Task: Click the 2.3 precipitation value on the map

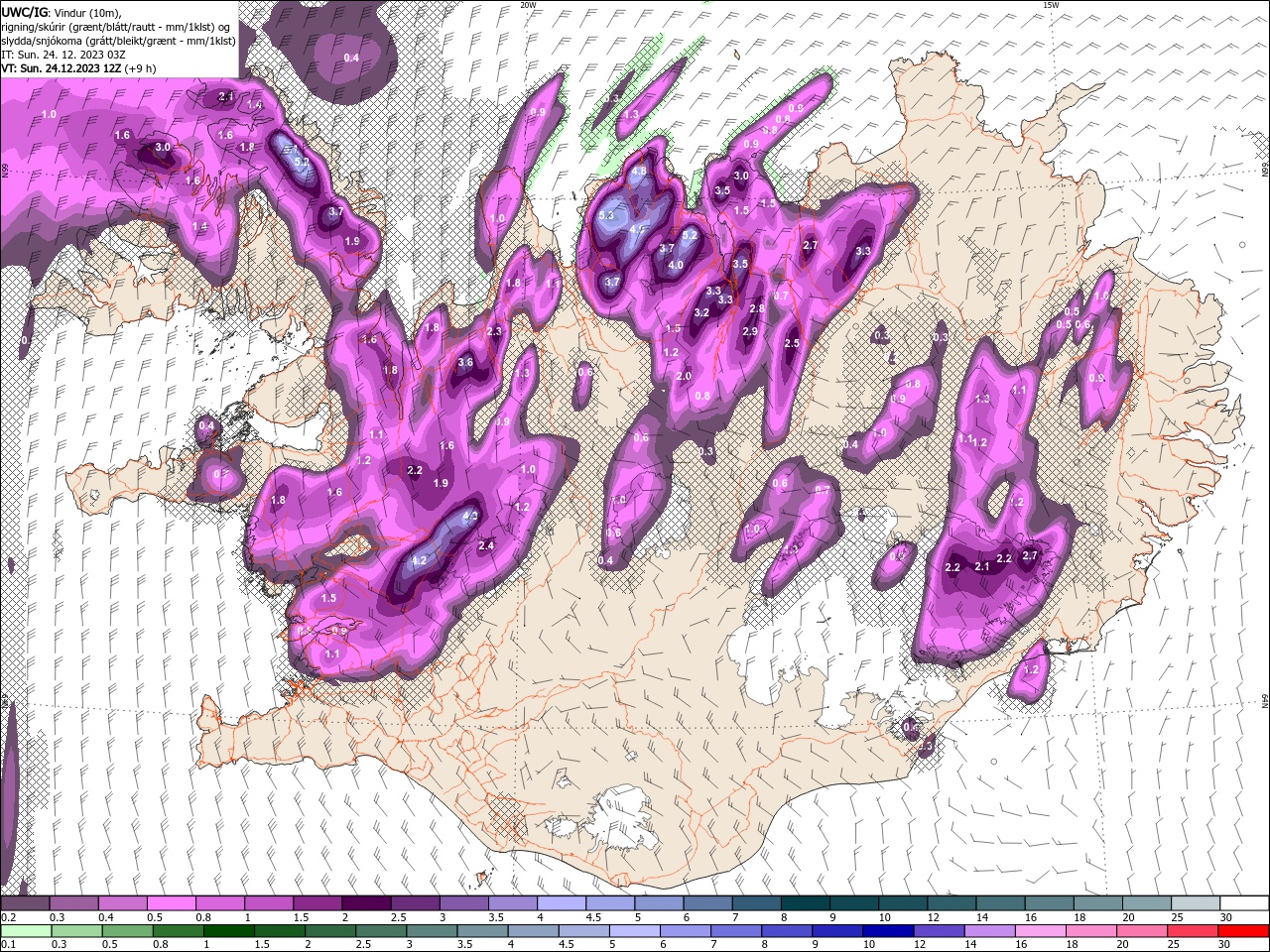Action: point(494,331)
